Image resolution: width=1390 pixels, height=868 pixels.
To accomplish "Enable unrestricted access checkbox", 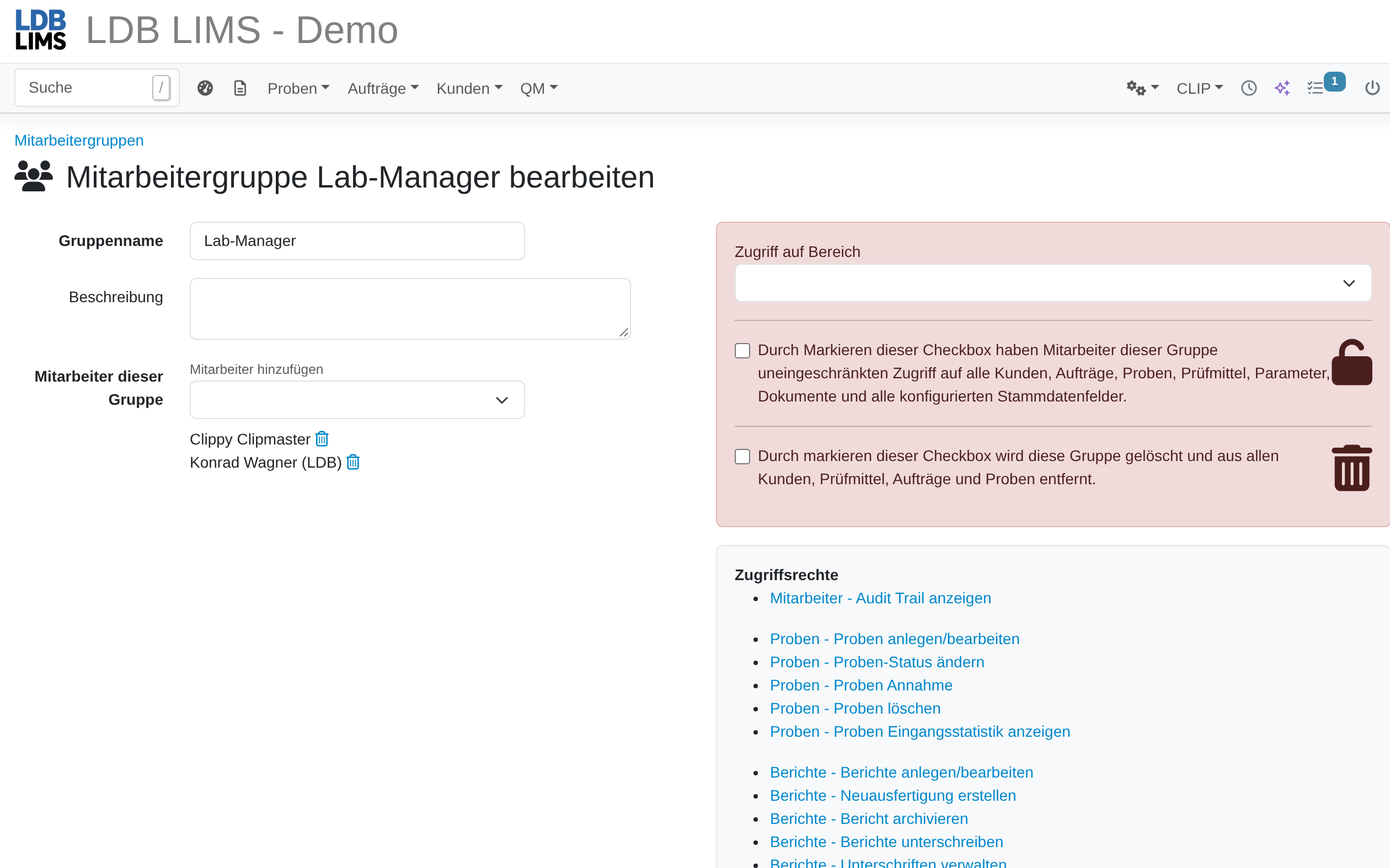I will point(742,351).
